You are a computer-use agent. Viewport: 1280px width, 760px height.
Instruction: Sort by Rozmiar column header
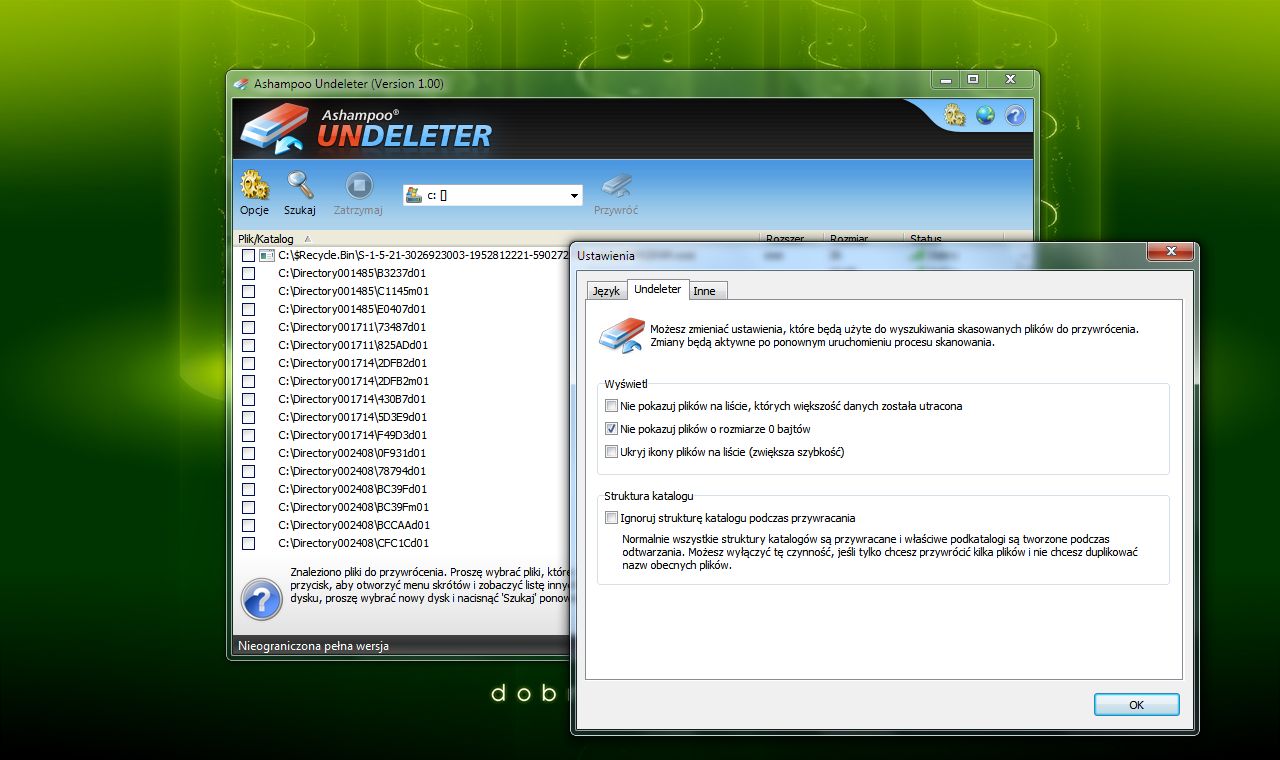(862, 239)
